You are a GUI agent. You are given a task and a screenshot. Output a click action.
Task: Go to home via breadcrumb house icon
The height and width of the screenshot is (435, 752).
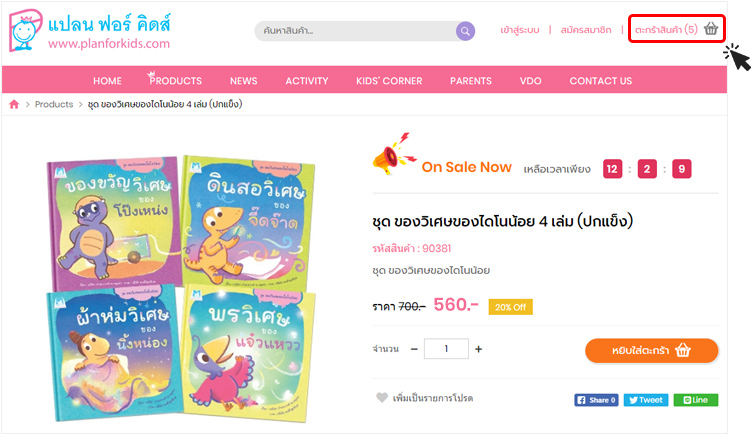pyautogui.click(x=14, y=105)
